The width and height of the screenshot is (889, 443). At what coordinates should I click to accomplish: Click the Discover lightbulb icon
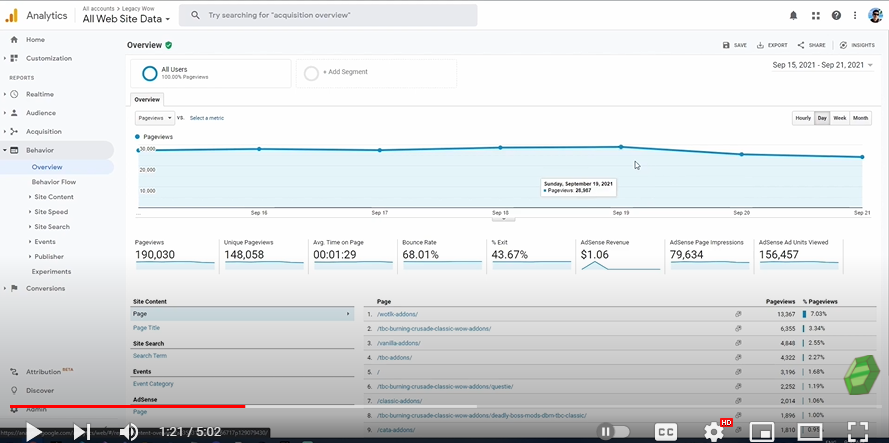click(14, 390)
